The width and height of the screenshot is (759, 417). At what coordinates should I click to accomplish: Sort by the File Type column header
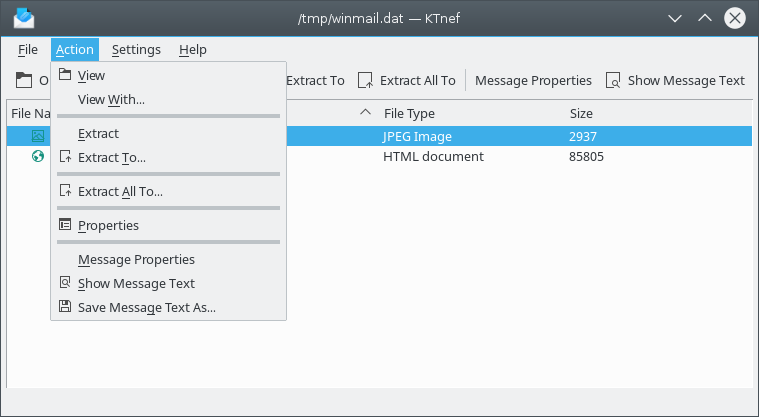point(409,113)
